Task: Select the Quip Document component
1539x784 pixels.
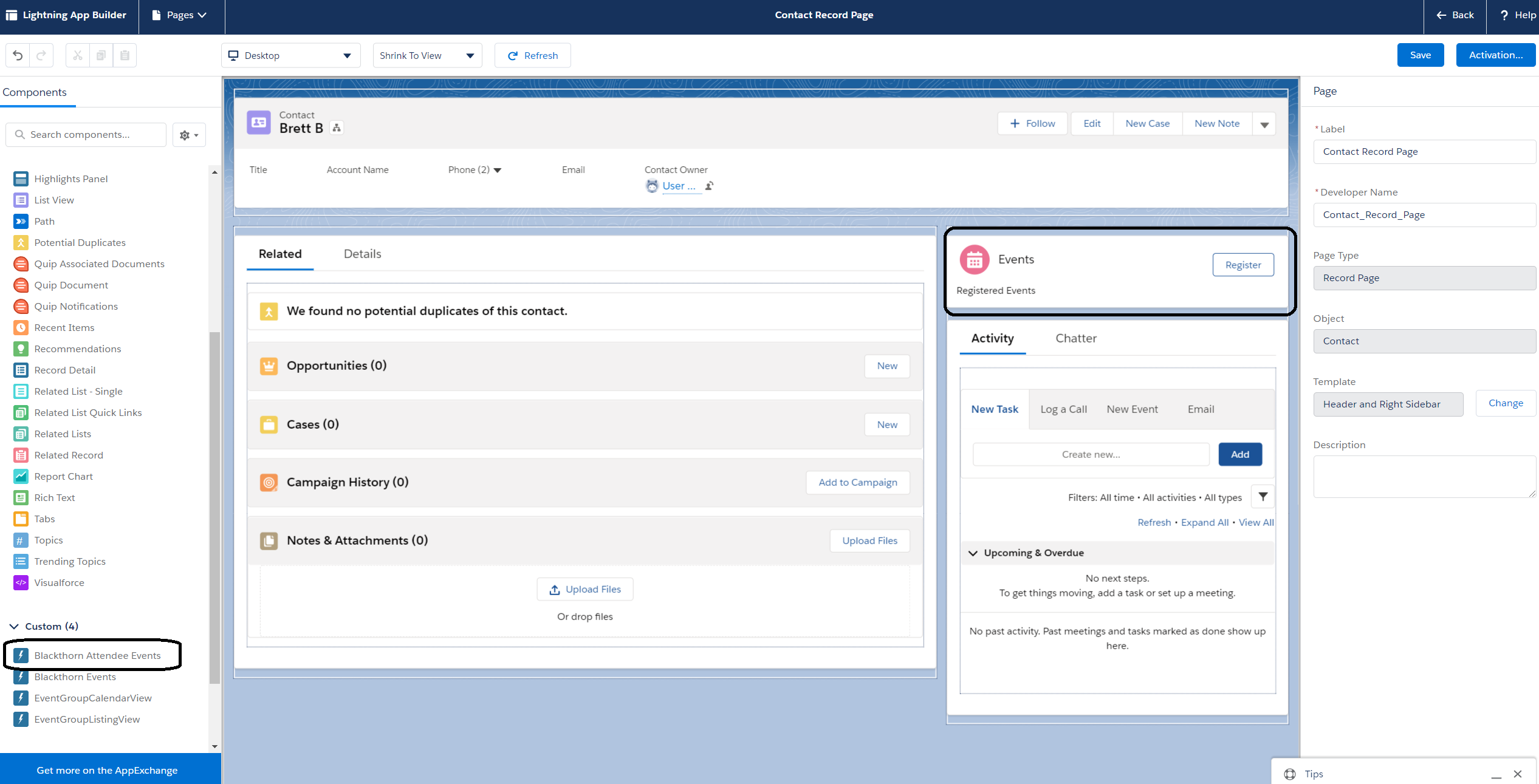Action: click(x=61, y=285)
